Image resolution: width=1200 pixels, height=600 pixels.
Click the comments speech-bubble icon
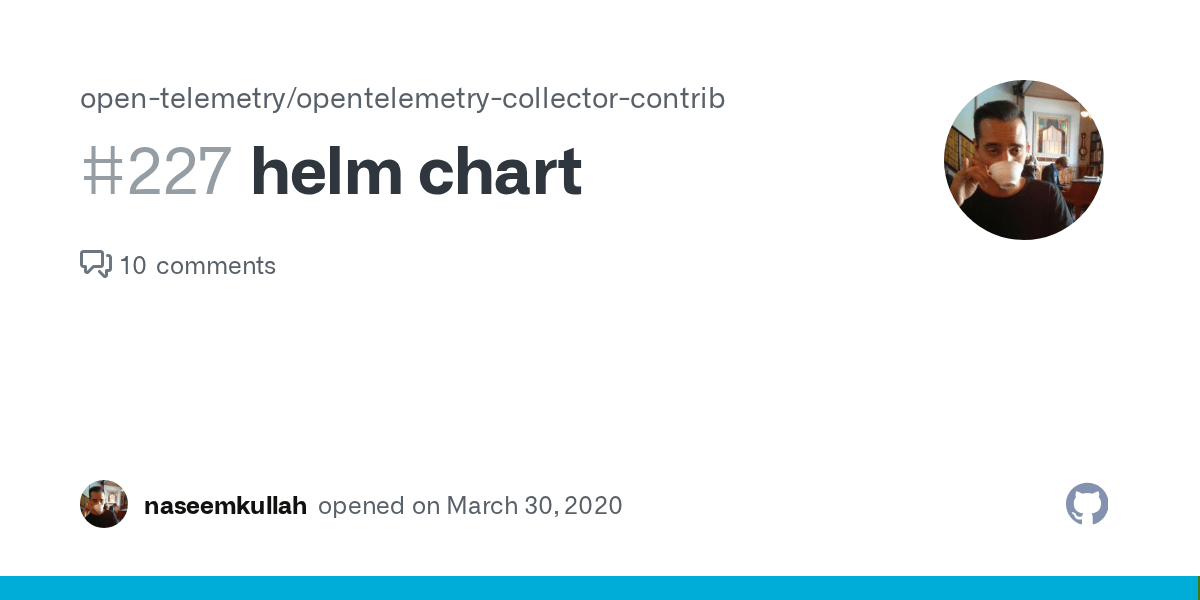(96, 264)
